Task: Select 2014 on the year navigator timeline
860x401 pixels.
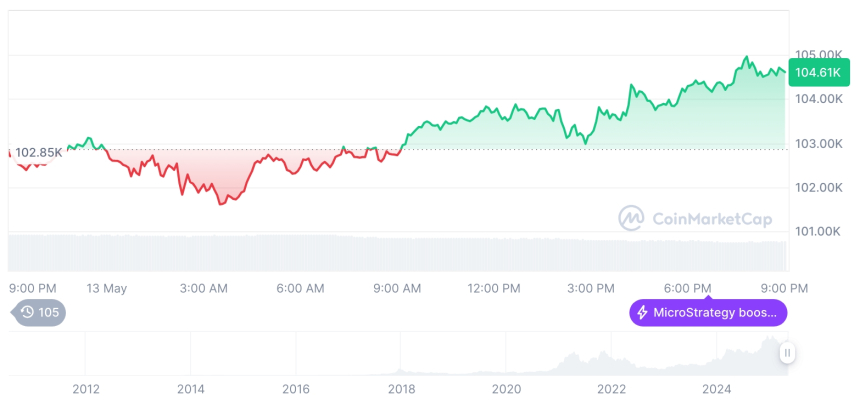Action: pos(190,389)
